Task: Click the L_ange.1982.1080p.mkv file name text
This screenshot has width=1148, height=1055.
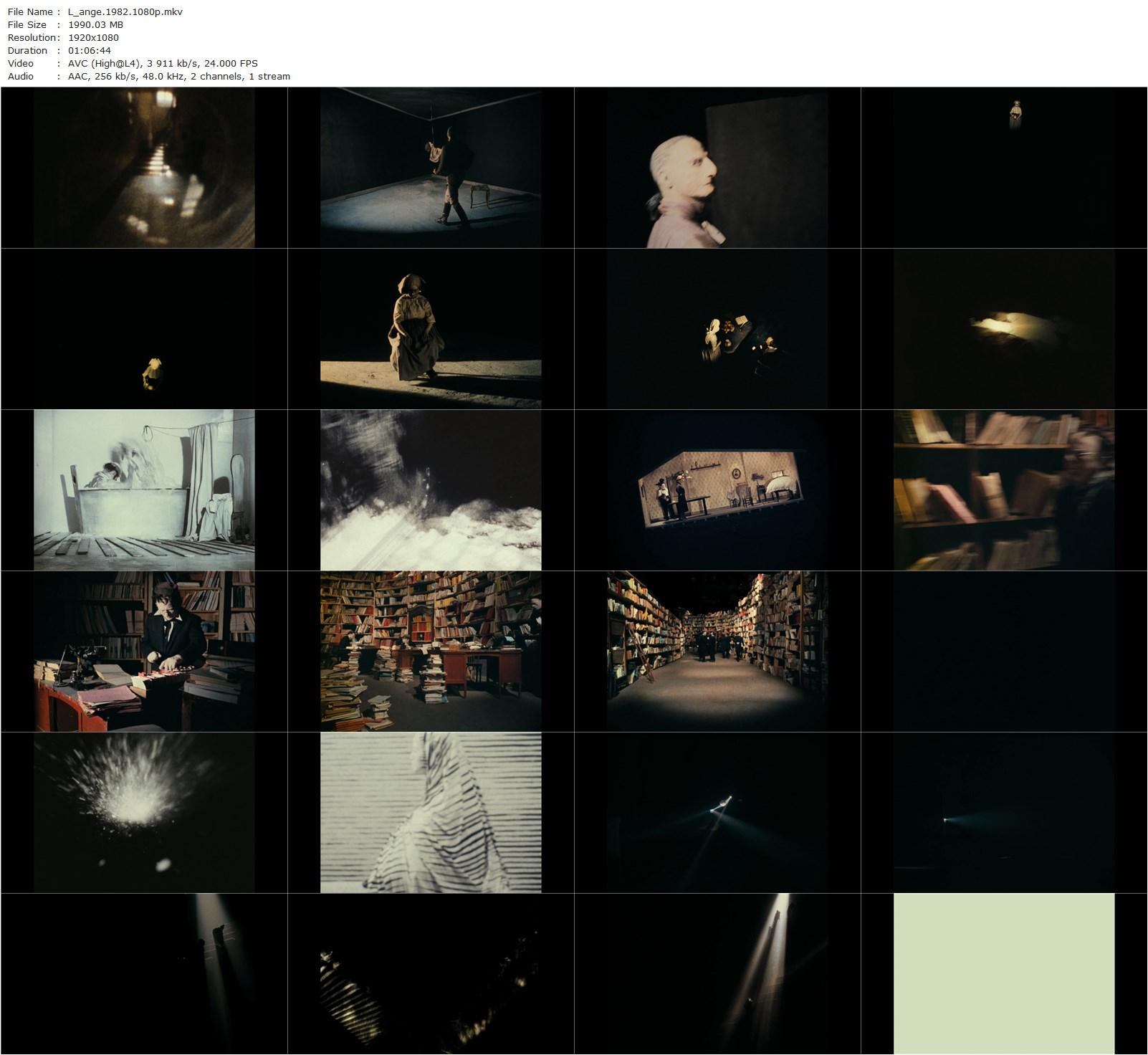Action: point(125,11)
